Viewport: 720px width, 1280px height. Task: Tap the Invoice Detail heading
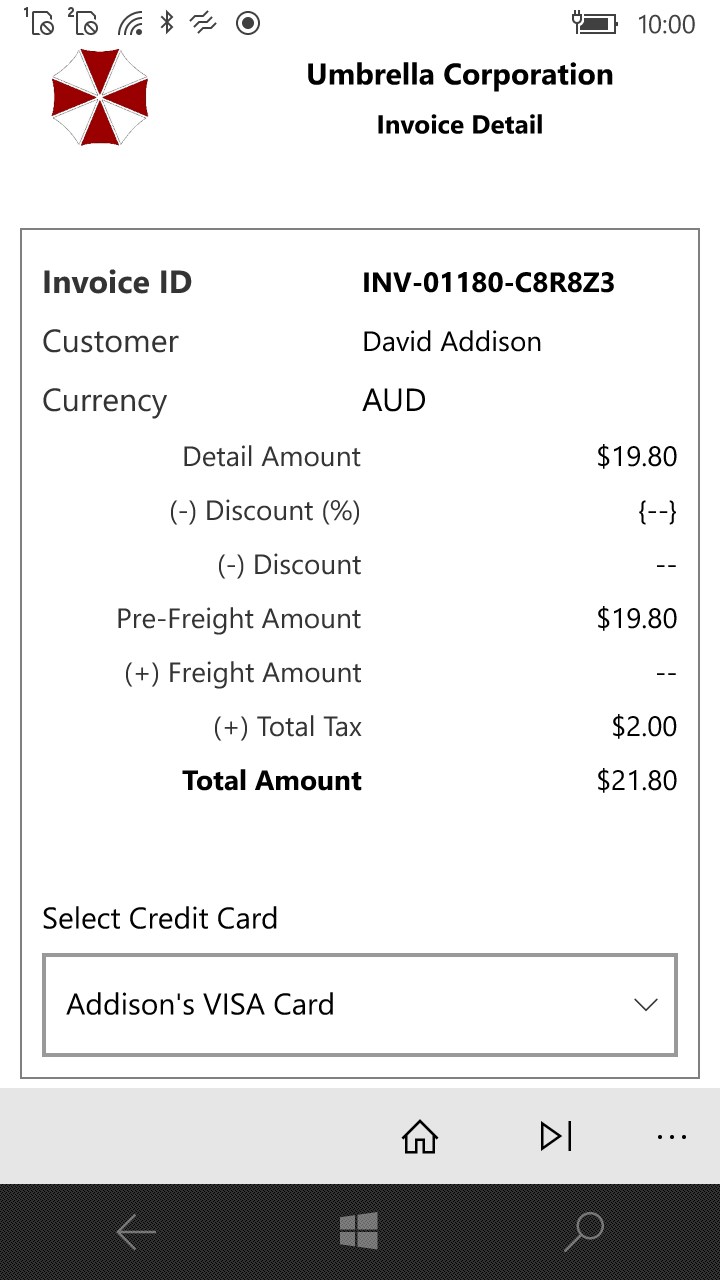pyautogui.click(x=459, y=125)
